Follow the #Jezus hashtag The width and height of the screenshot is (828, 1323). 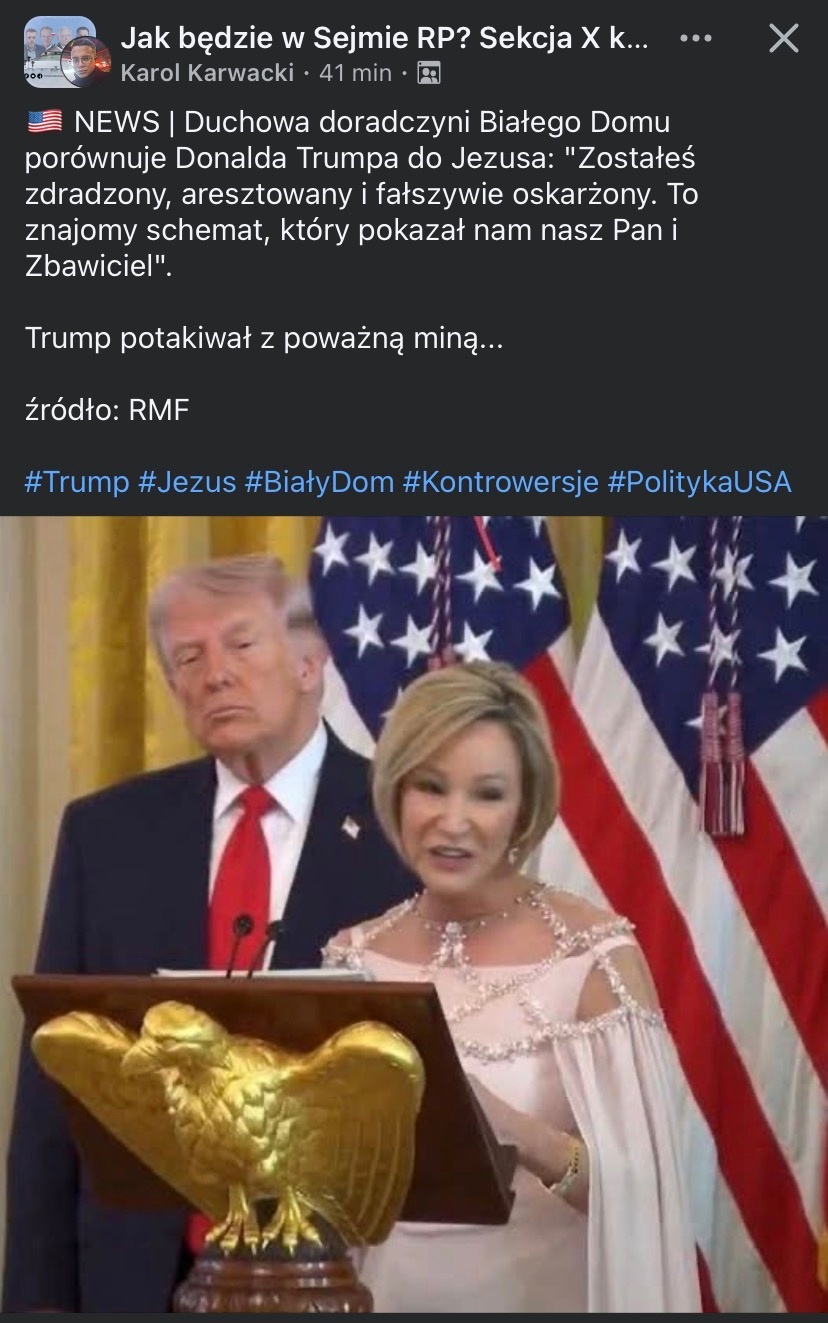(x=187, y=482)
